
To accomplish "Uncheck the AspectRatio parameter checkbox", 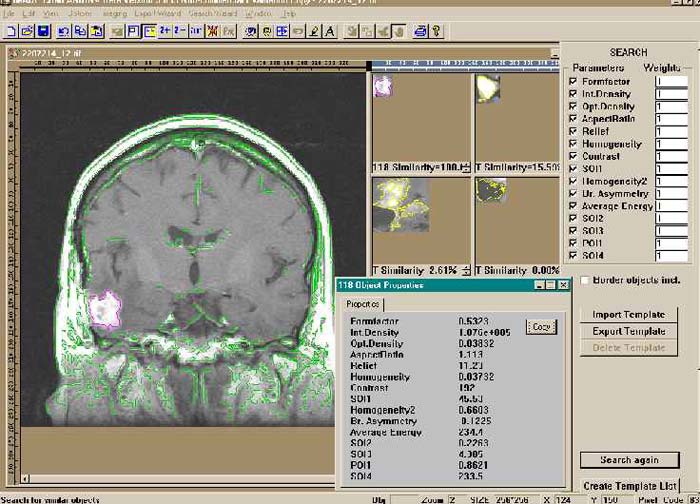I will click(573, 119).
